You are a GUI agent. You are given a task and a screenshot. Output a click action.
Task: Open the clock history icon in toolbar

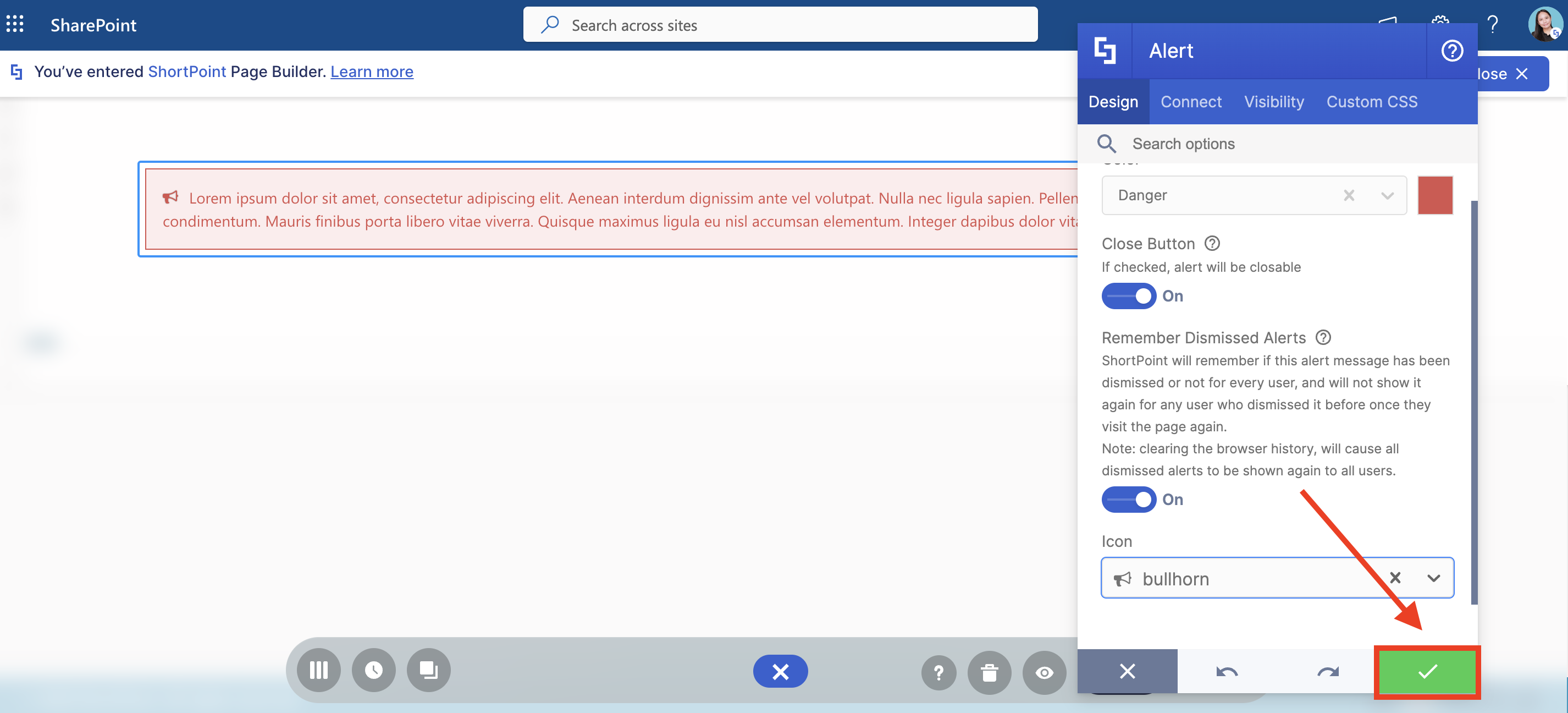click(374, 670)
